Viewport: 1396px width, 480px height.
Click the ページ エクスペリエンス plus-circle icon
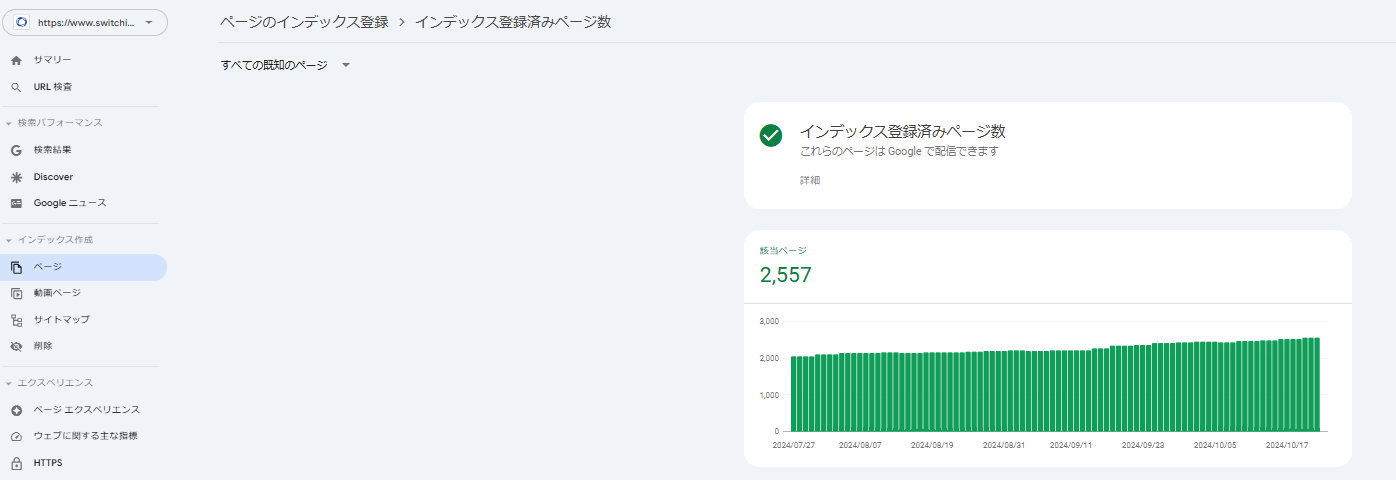click(16, 410)
